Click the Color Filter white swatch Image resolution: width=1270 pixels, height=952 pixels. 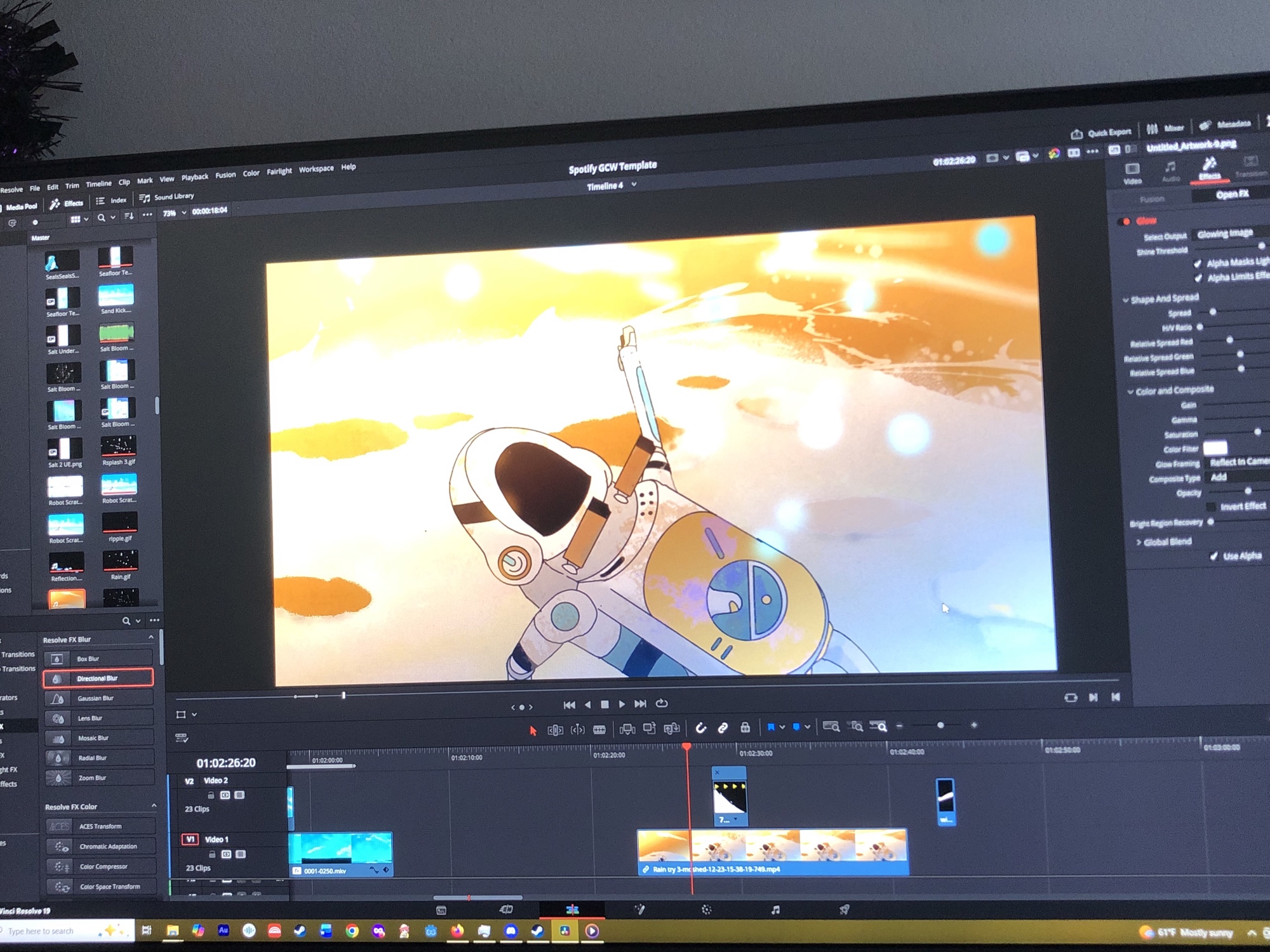click(x=1214, y=447)
